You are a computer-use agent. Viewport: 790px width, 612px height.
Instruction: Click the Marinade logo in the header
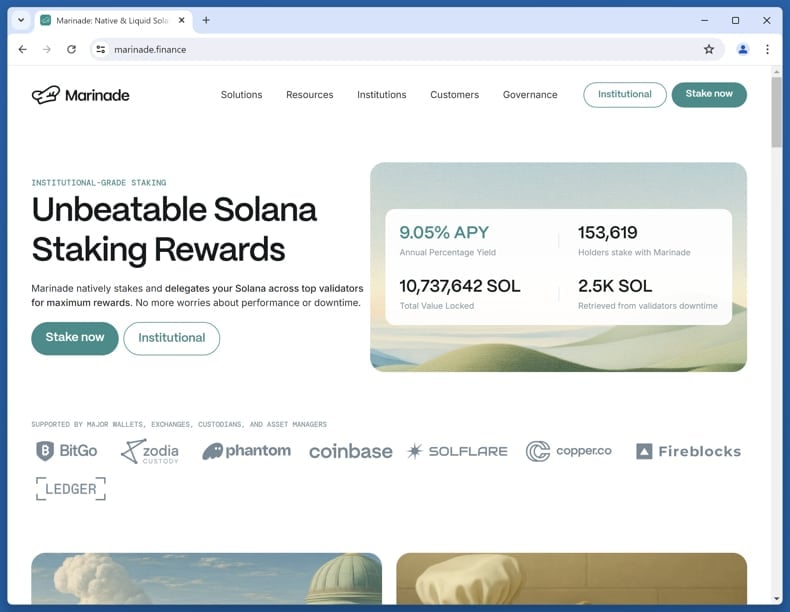(x=81, y=95)
